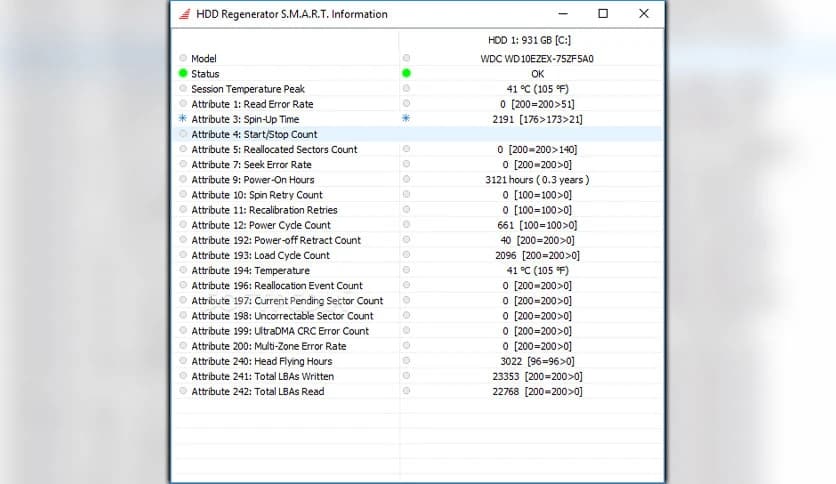836x484 pixels.
Task: Click the 3121 hours ( 0.3 years ) value
Action: point(537,180)
